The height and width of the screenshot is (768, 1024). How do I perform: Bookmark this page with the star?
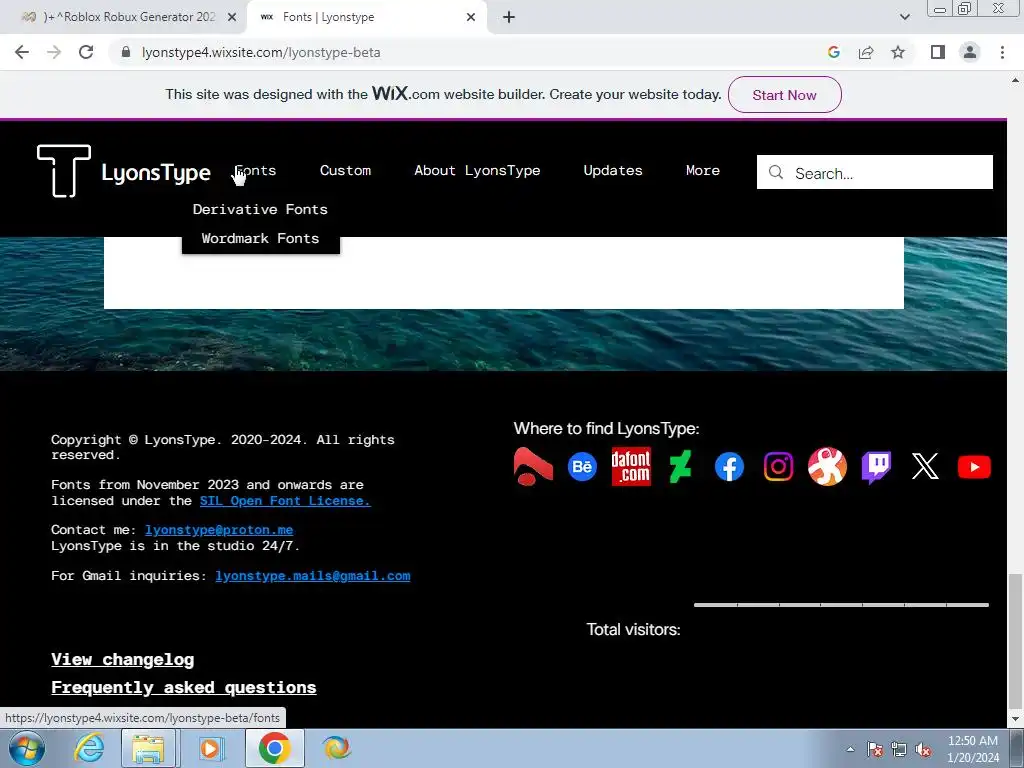[898, 52]
